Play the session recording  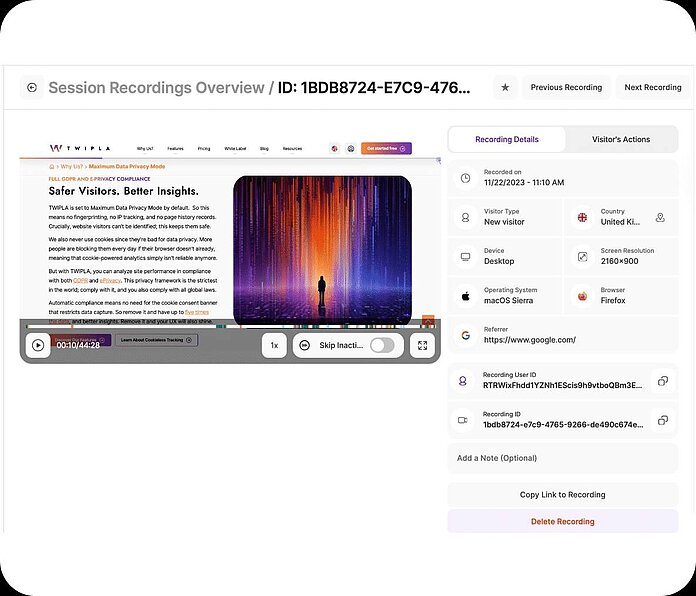pos(38,345)
